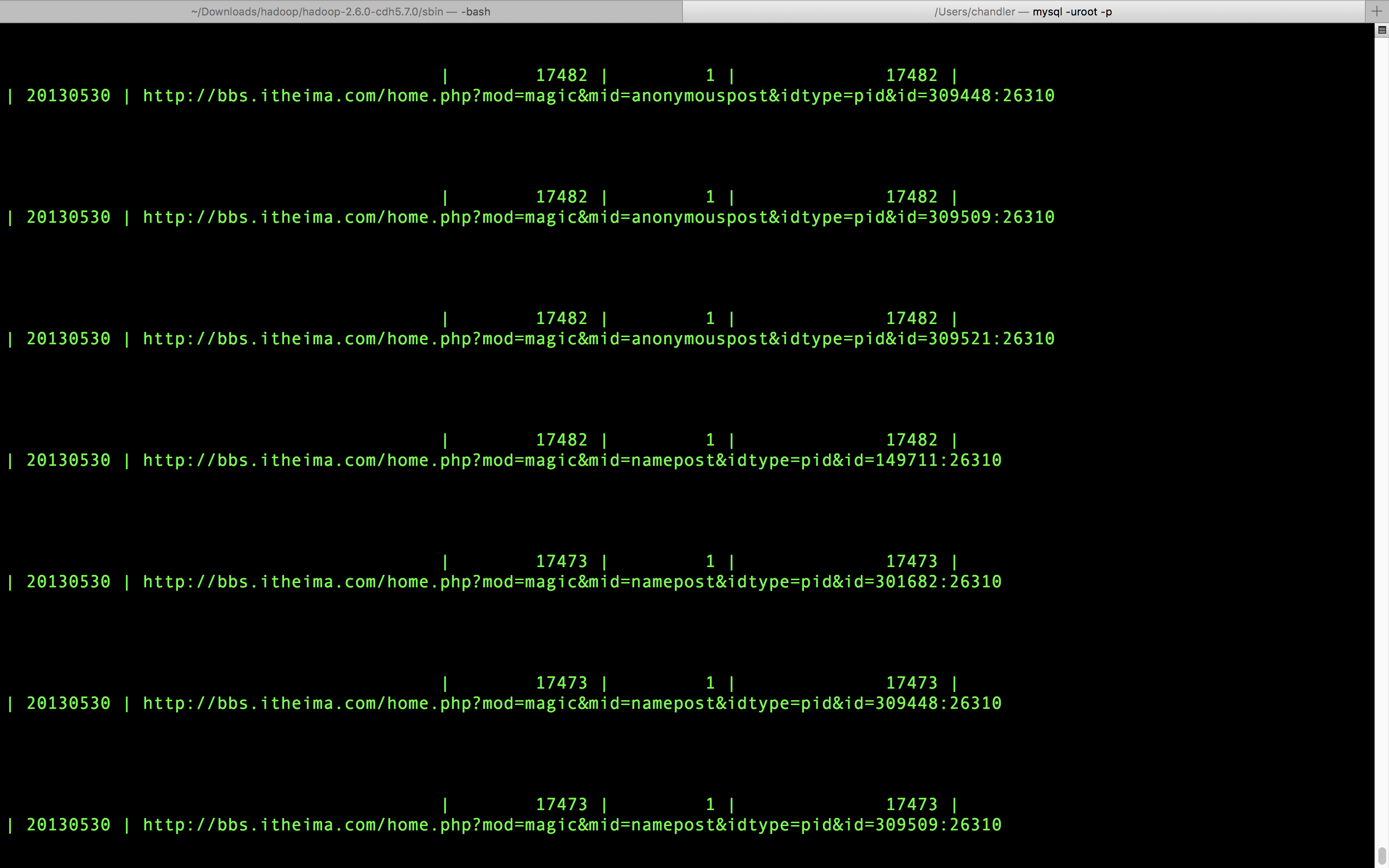
Task: Click the namepost URL with id=301682
Action: tap(572, 582)
